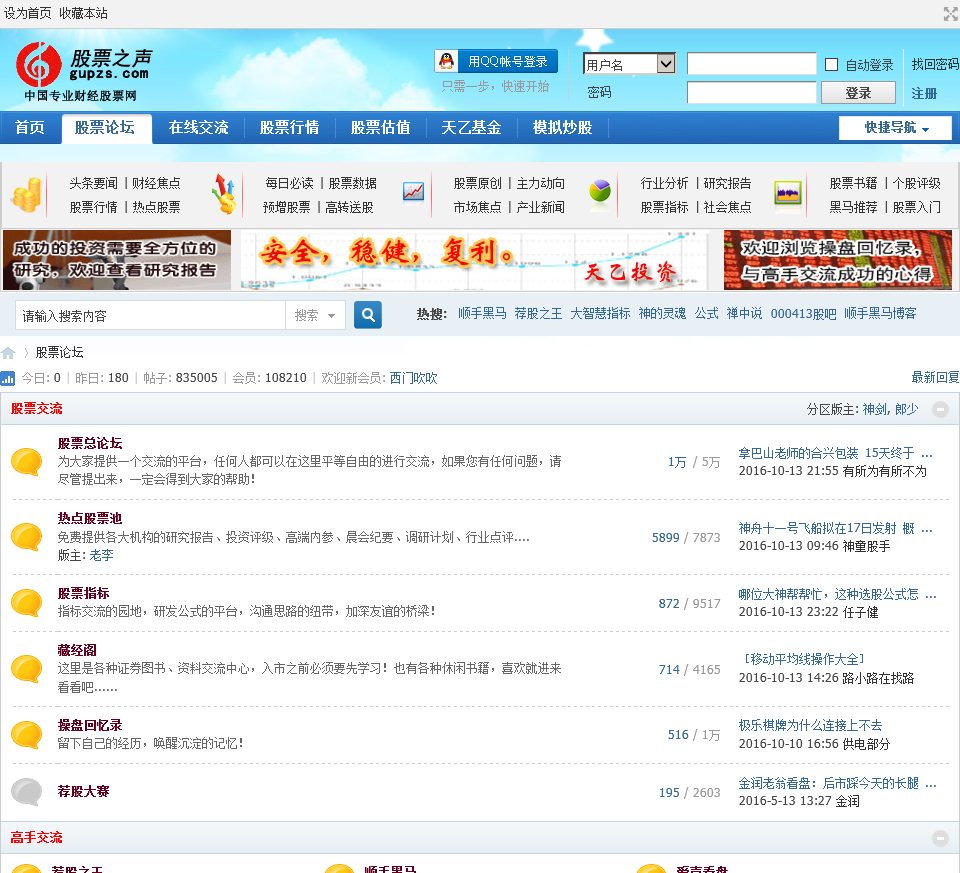Click hot search term 顺手黑马
The image size is (960, 873).
pyautogui.click(x=482, y=313)
